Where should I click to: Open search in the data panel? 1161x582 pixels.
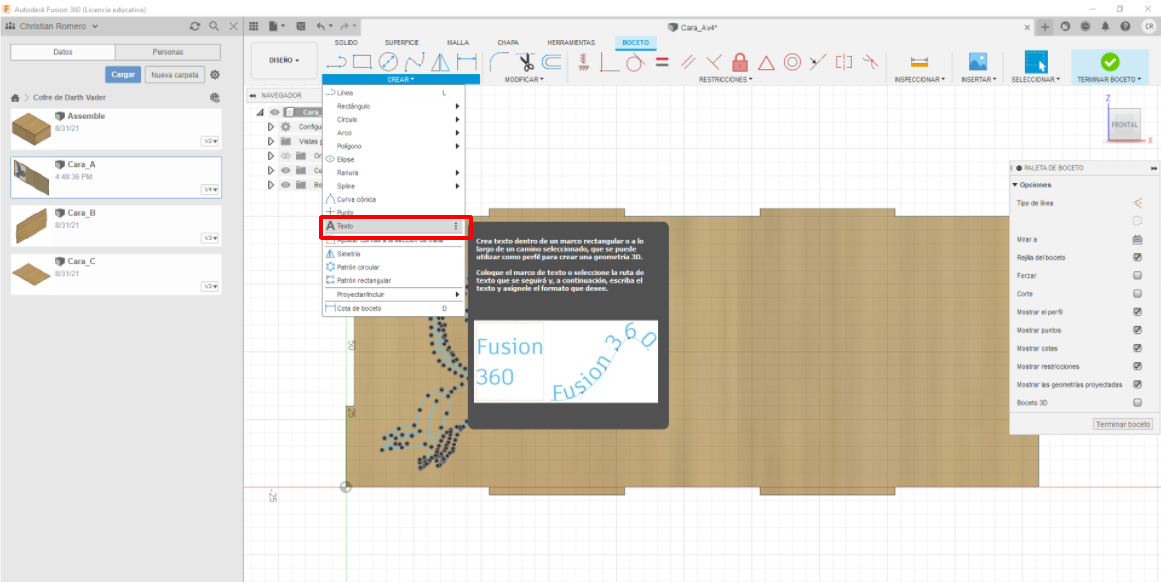[214, 26]
